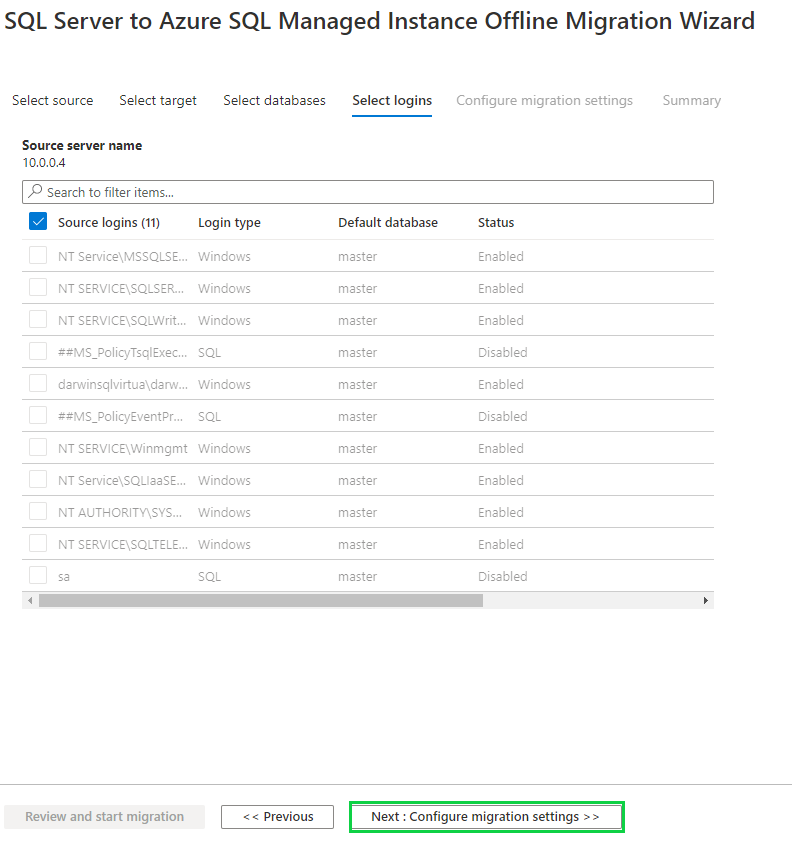Click the horizontal scrollbar right arrow
792x841 pixels.
tap(705, 601)
